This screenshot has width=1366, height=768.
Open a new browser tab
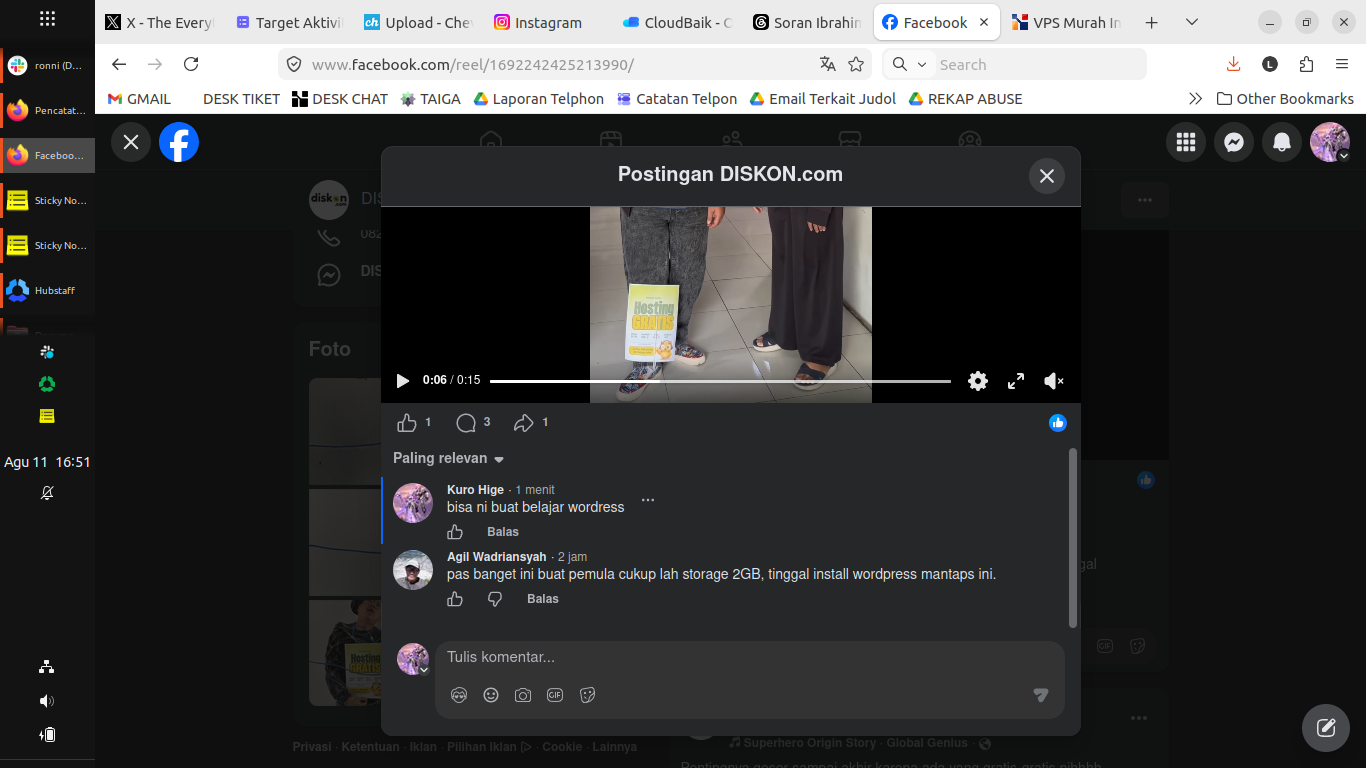click(1152, 22)
